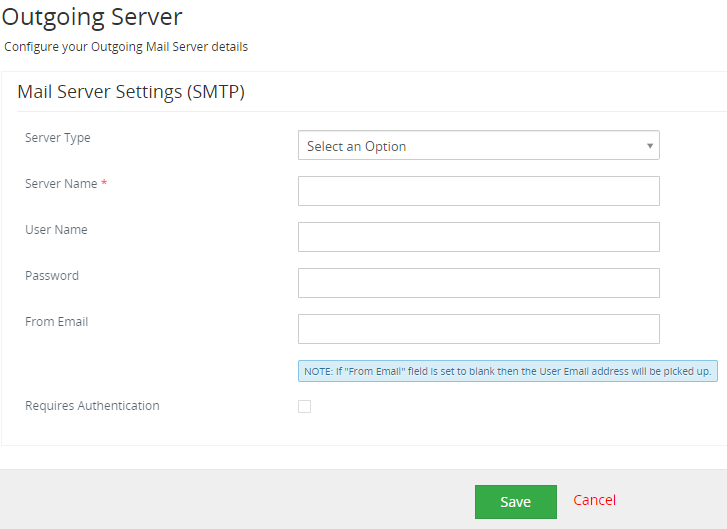Click the 'Server Type' label

pos(57,138)
